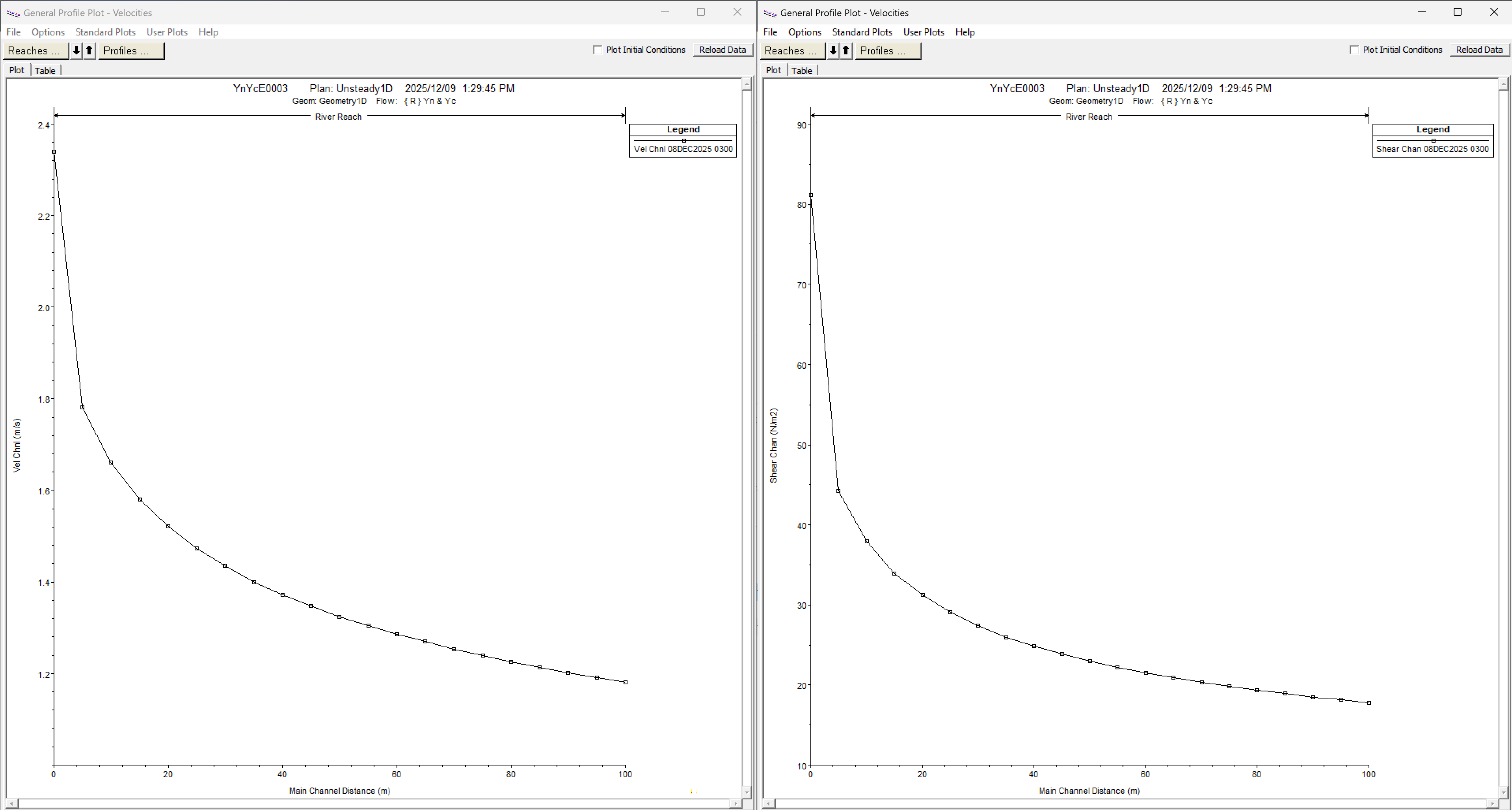1512x810 pixels.
Task: Click horizontal scrollbar right arrow in right plot
Action: tap(1493, 804)
